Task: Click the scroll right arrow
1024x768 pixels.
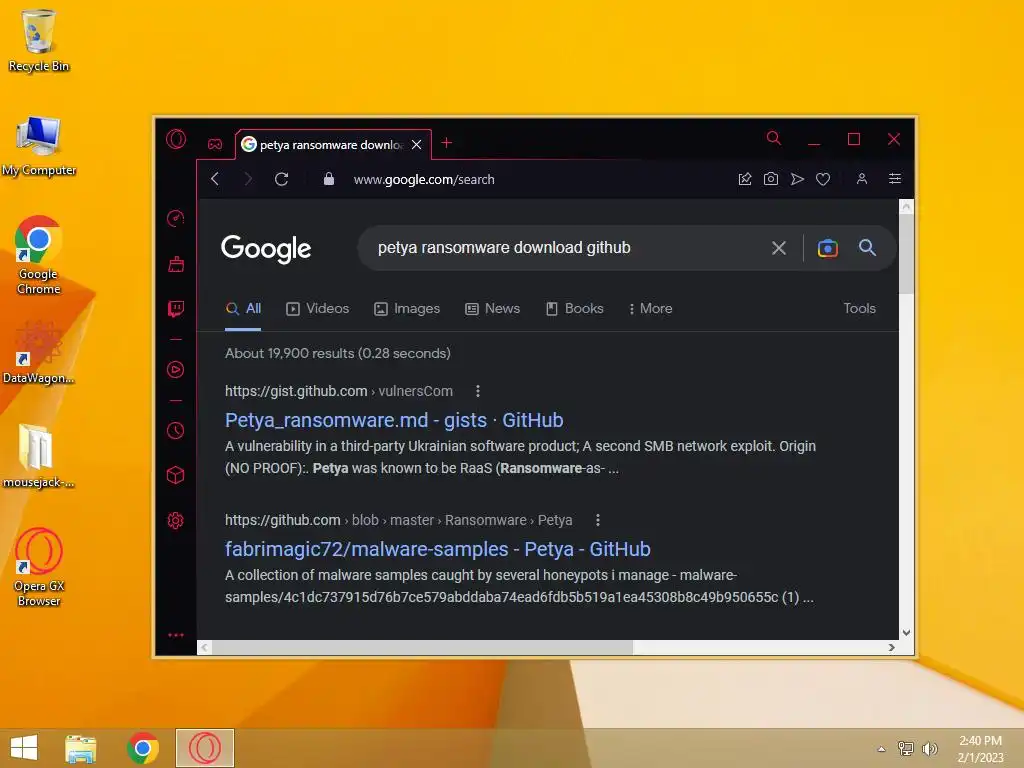Action: coord(892,647)
